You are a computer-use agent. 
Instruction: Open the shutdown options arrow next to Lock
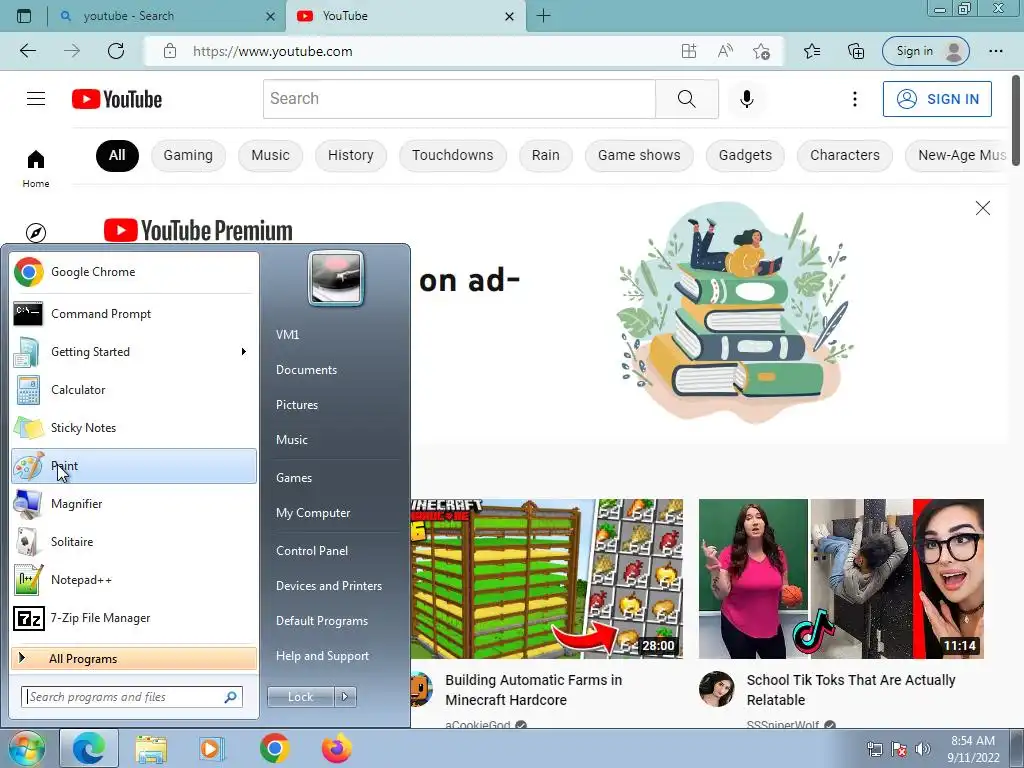coord(345,697)
